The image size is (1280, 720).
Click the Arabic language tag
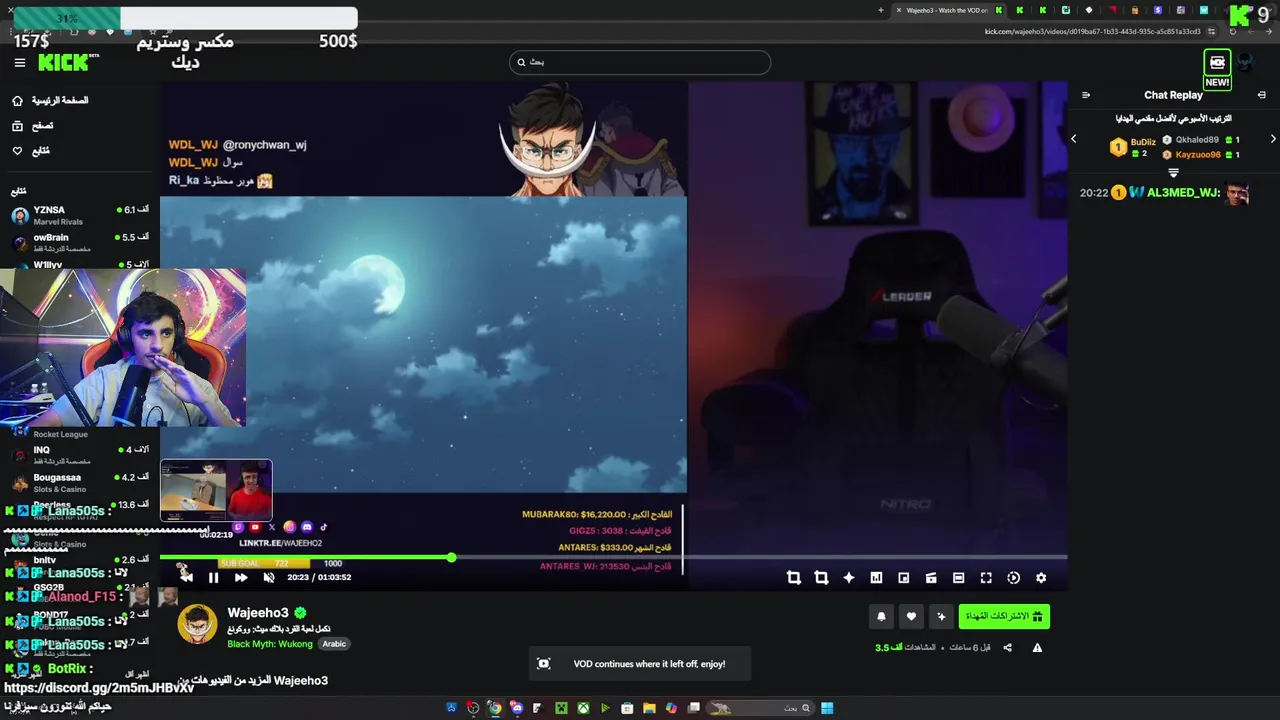tap(334, 644)
